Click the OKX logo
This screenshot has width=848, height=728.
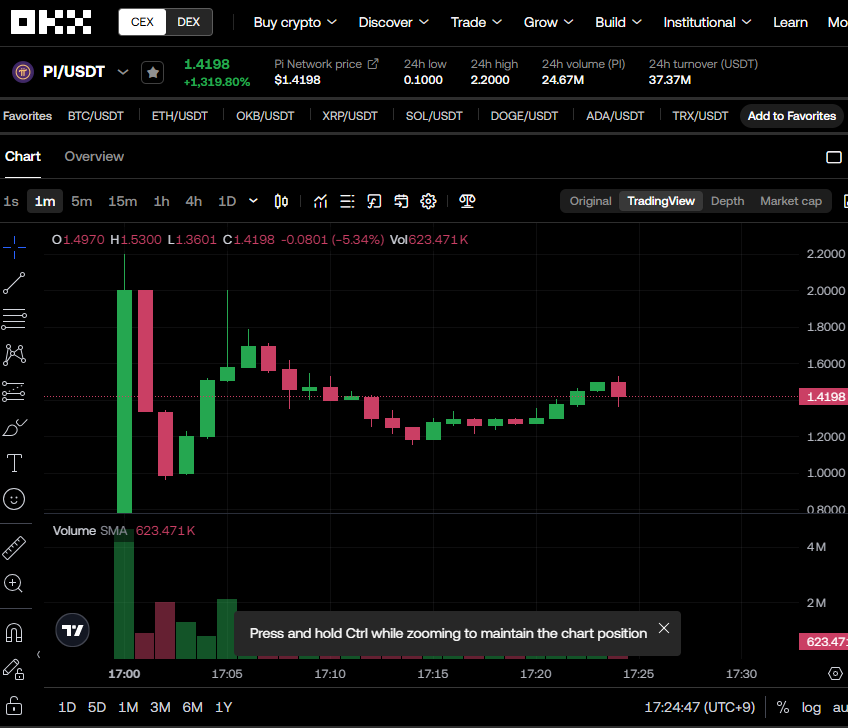coord(51,22)
